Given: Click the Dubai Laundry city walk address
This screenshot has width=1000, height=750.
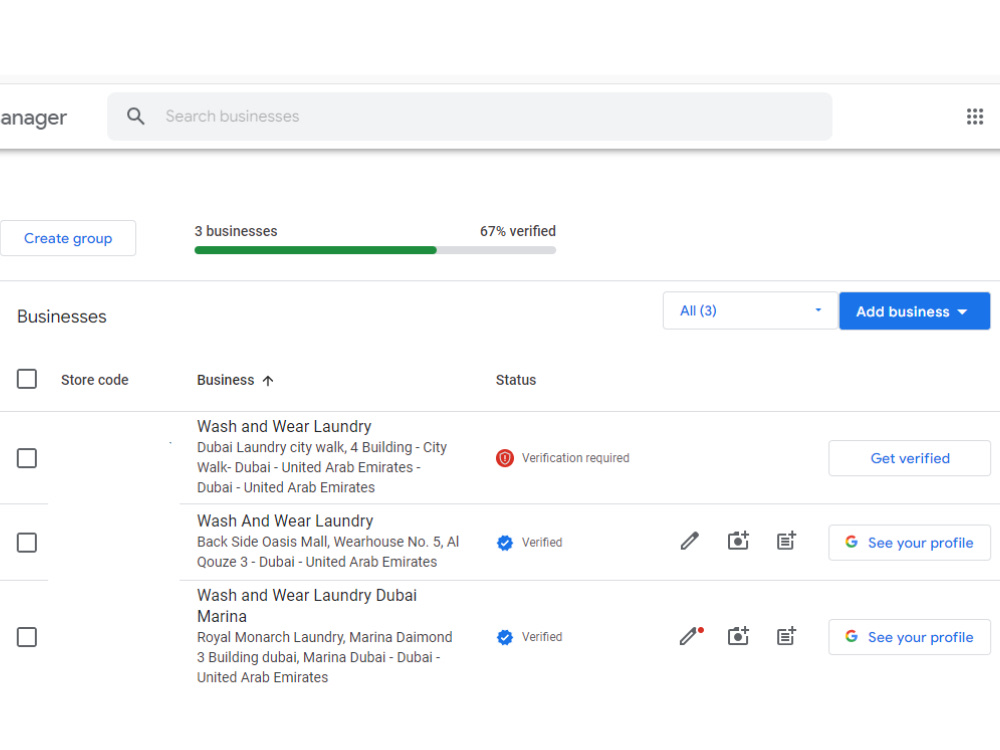Looking at the screenshot, I should (322, 467).
